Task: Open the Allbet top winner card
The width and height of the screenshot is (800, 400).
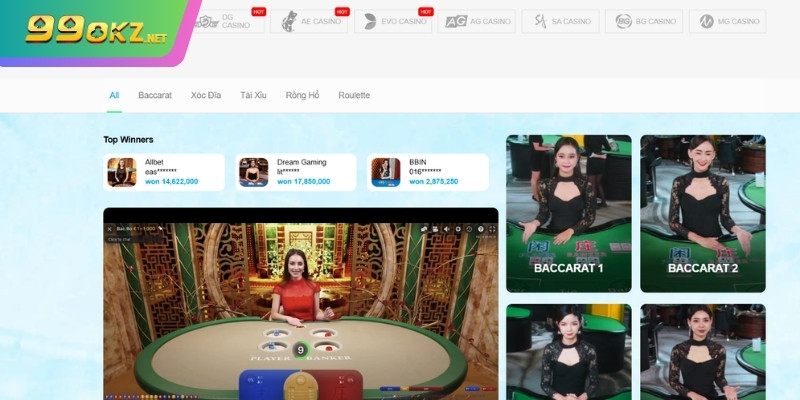Action: 164,172
